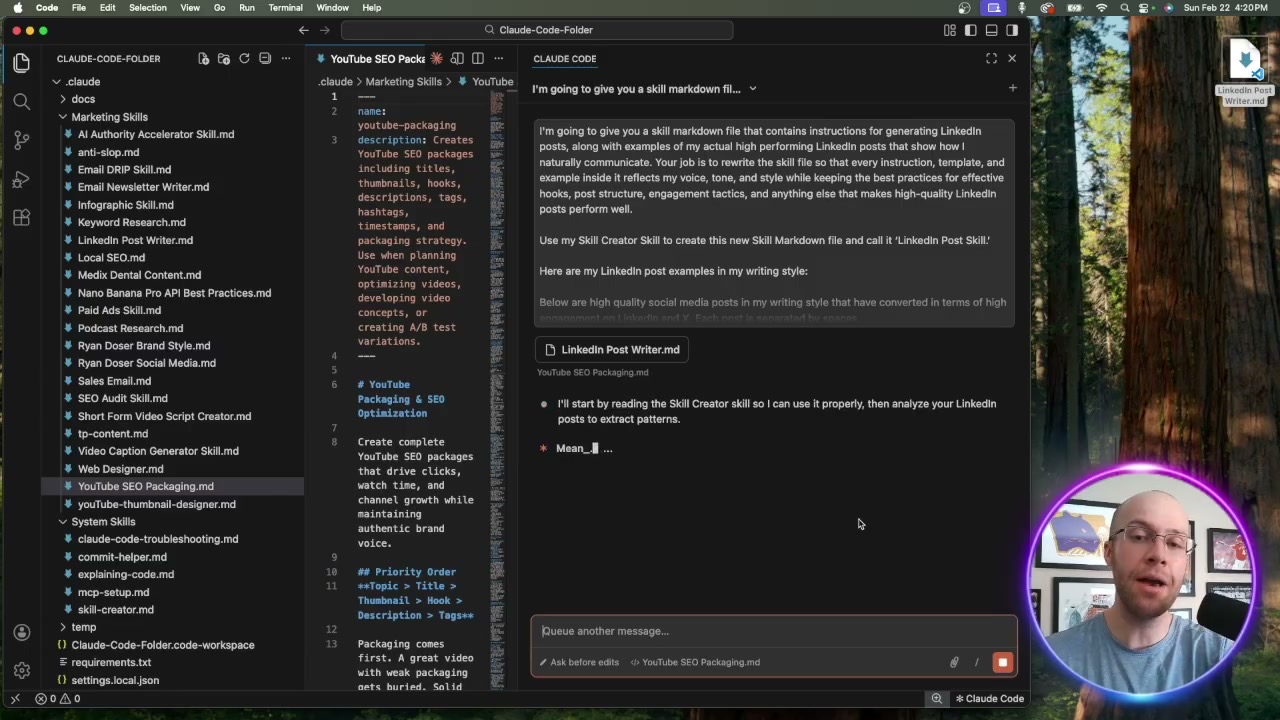Viewport: 1280px width, 720px height.
Task: Open slash commands in Claude input
Action: 976,662
